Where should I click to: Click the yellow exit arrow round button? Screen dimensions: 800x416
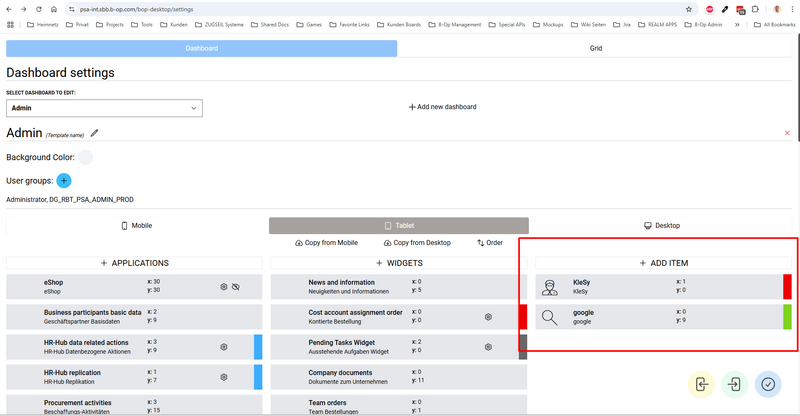click(703, 384)
